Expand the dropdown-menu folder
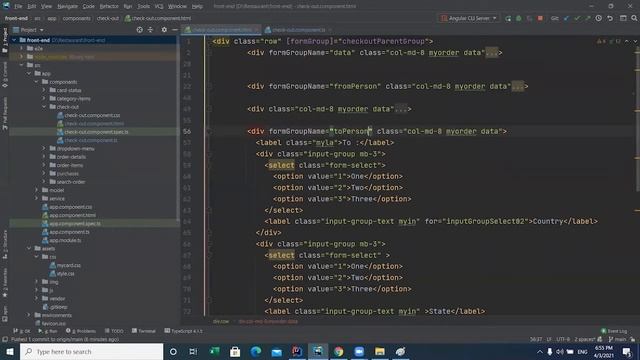Image resolution: width=640 pixels, height=360 pixels. click(44, 149)
